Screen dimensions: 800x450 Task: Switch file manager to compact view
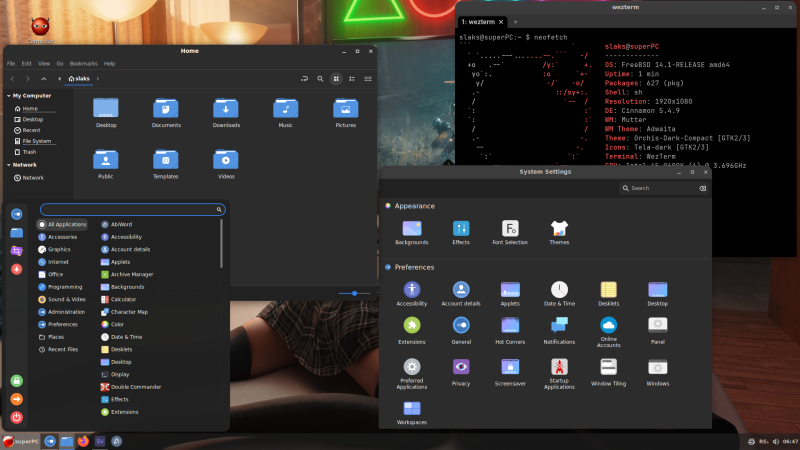click(367, 79)
